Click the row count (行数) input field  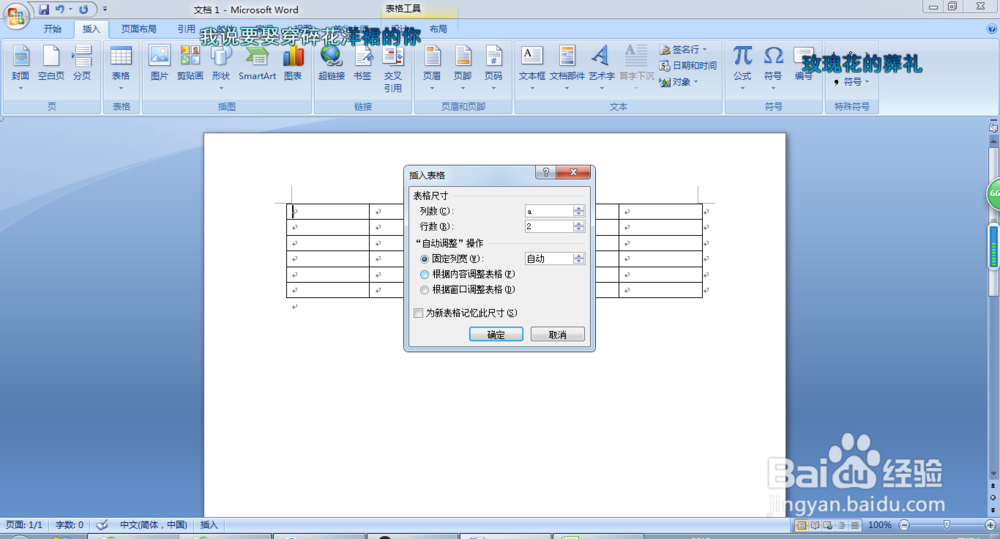point(548,226)
